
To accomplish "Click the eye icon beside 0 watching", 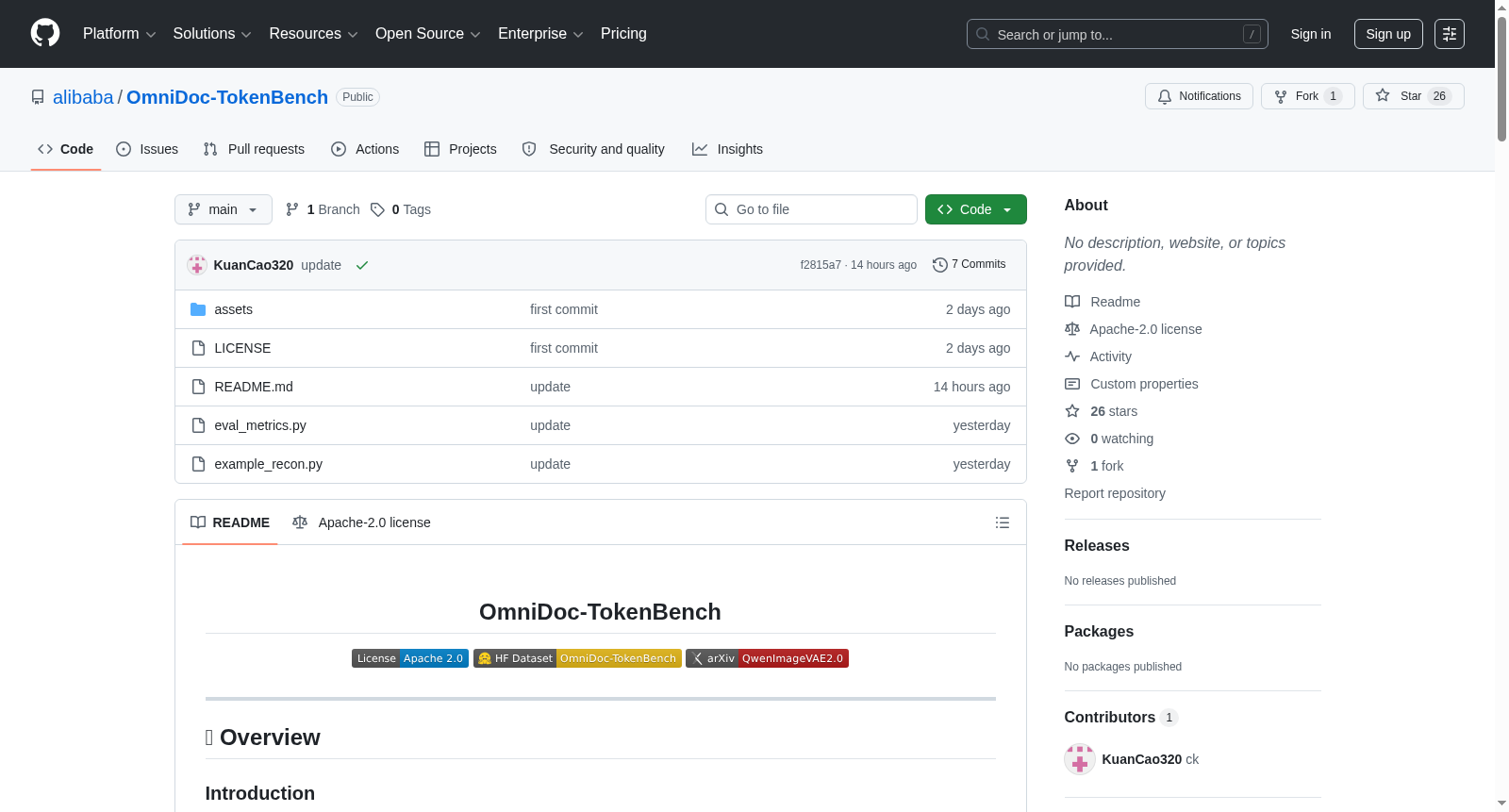I will pos(1072,439).
